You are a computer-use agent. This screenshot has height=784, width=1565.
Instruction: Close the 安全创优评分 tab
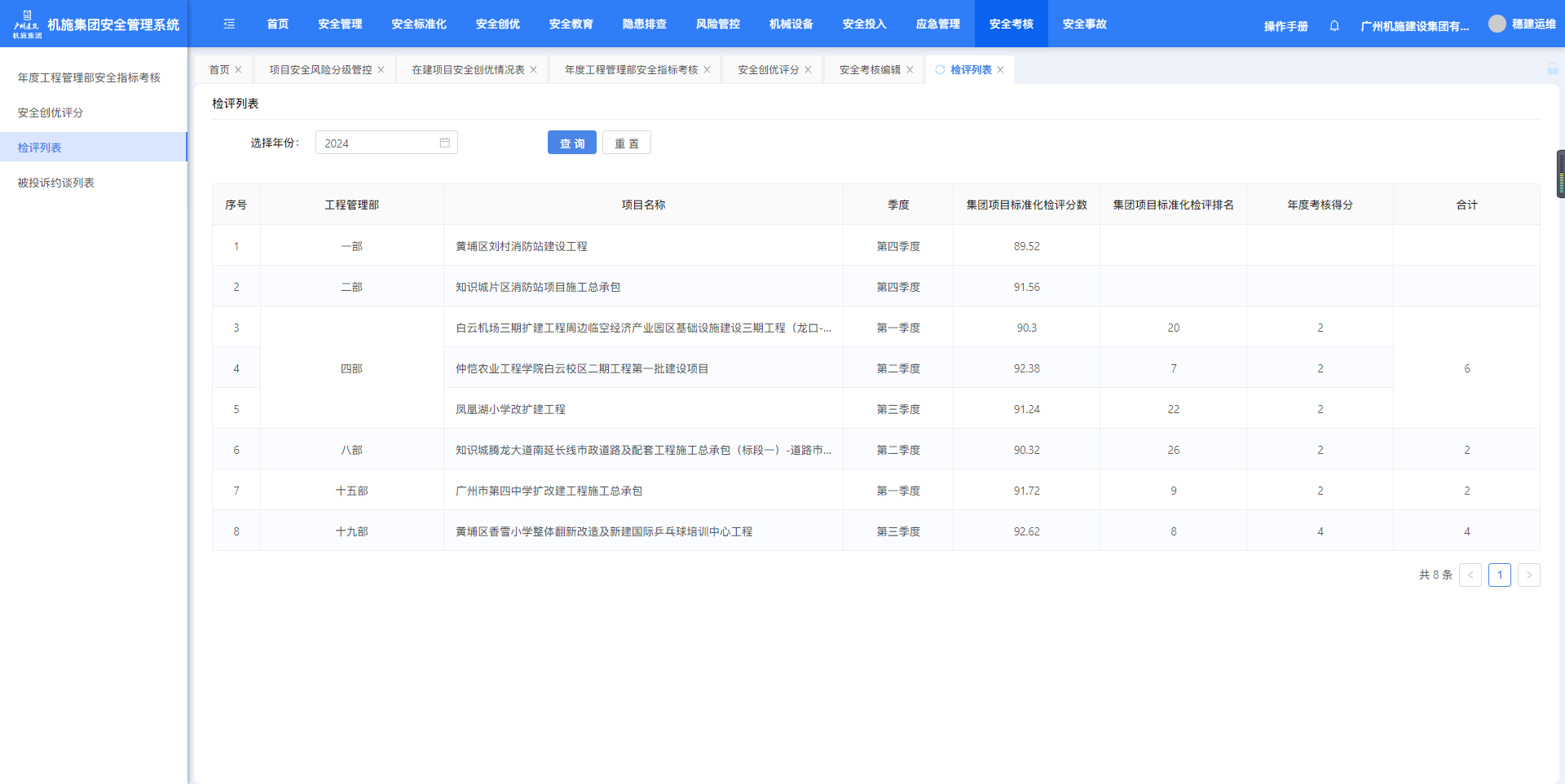tap(808, 70)
